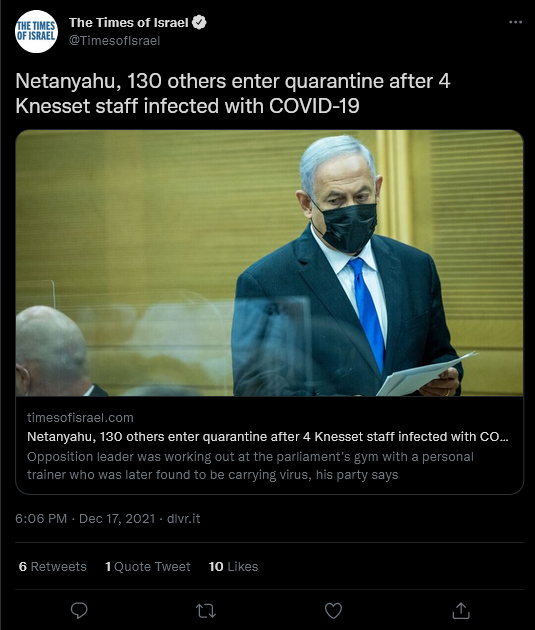The width and height of the screenshot is (535, 630).
Task: View the 6 Retweets list
Action: pyautogui.click(x=53, y=567)
